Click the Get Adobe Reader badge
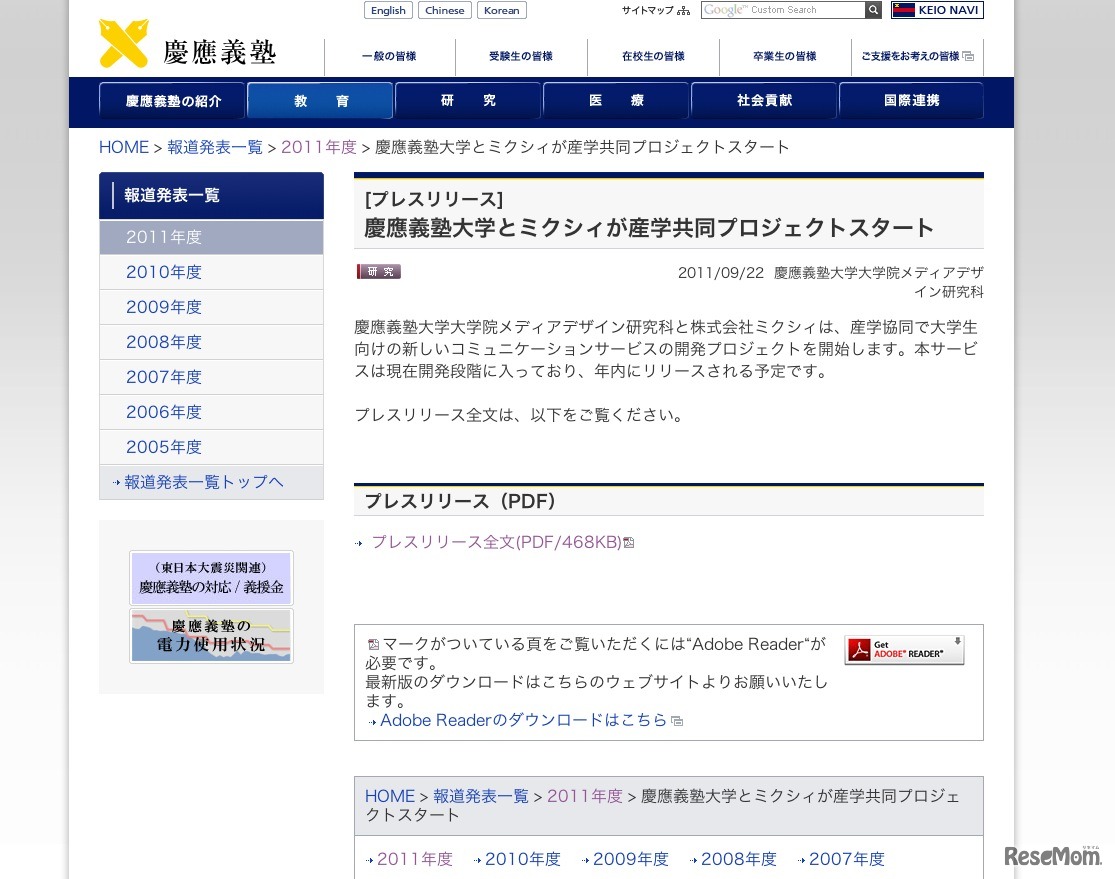The image size is (1115, 879). point(903,649)
